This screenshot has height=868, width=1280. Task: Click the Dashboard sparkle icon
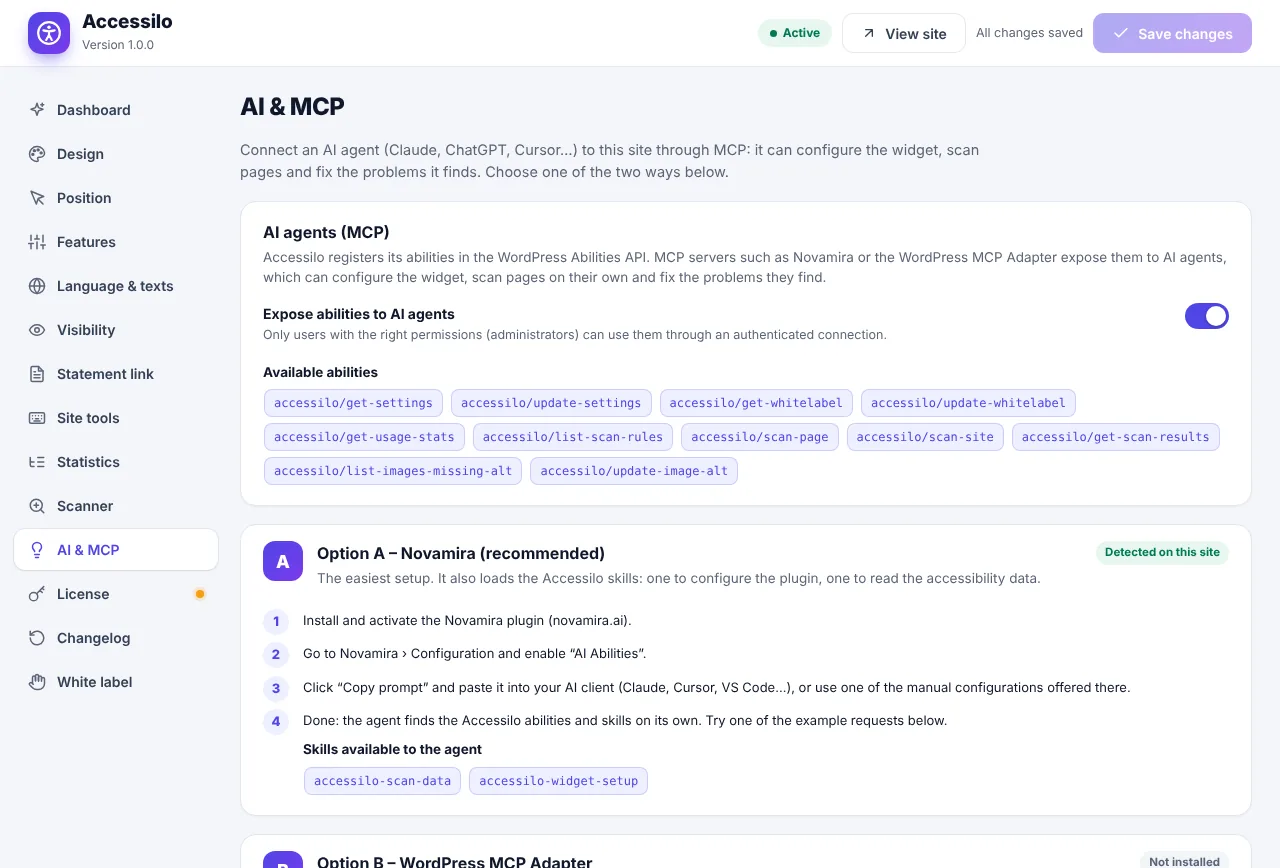click(37, 110)
